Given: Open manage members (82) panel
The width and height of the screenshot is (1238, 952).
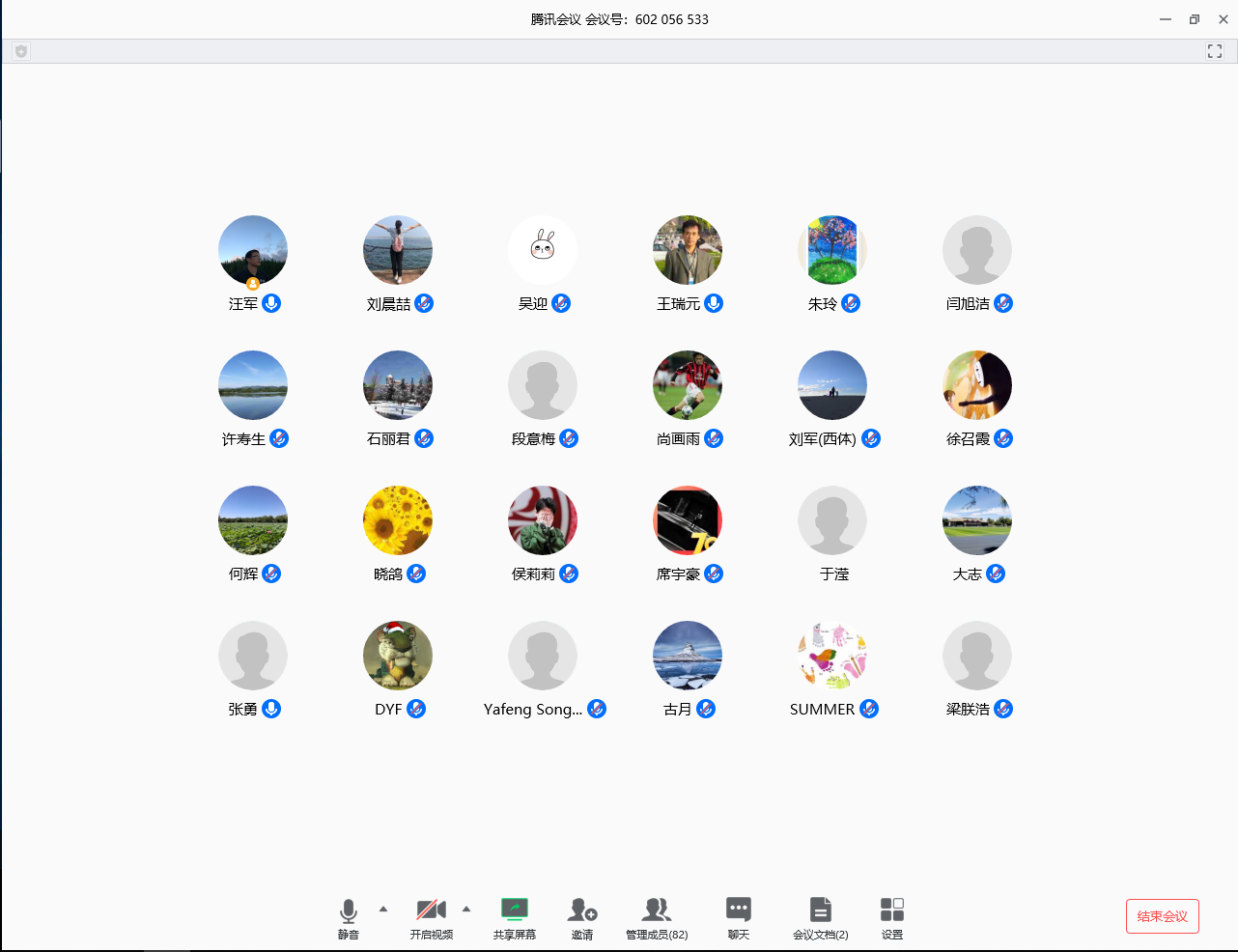Looking at the screenshot, I should (657, 910).
